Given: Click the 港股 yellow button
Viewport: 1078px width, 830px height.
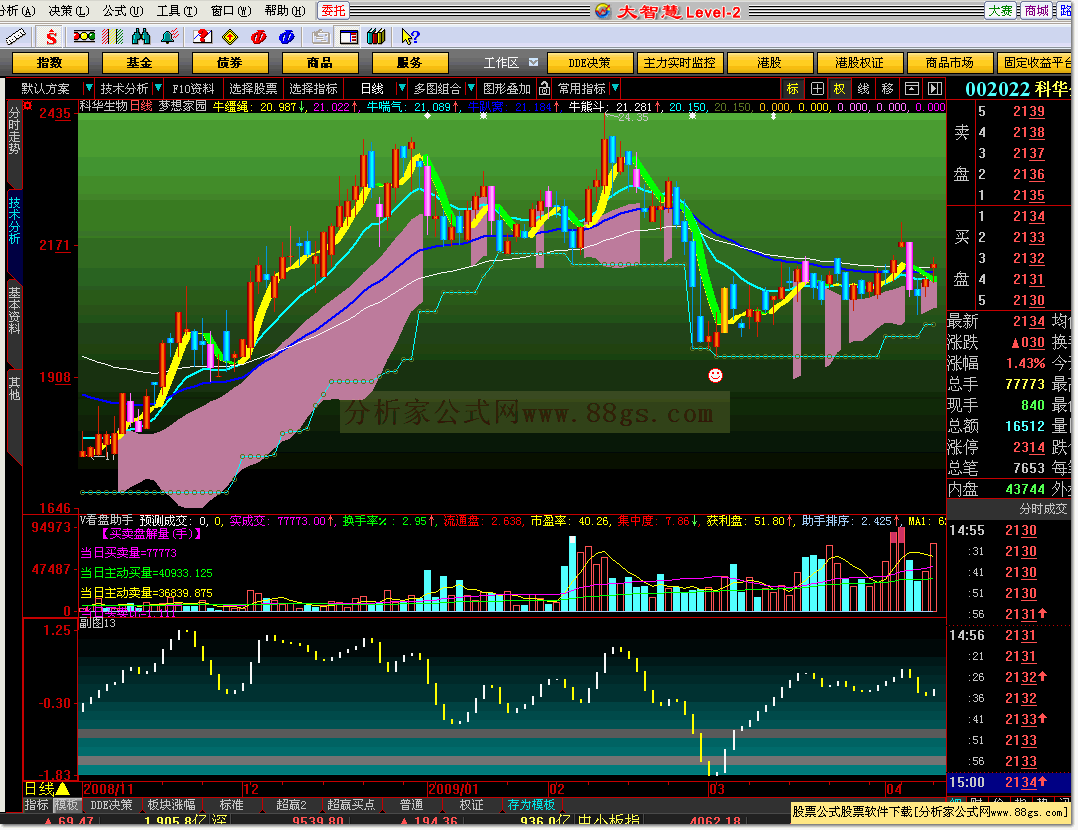Looking at the screenshot, I should 769,63.
